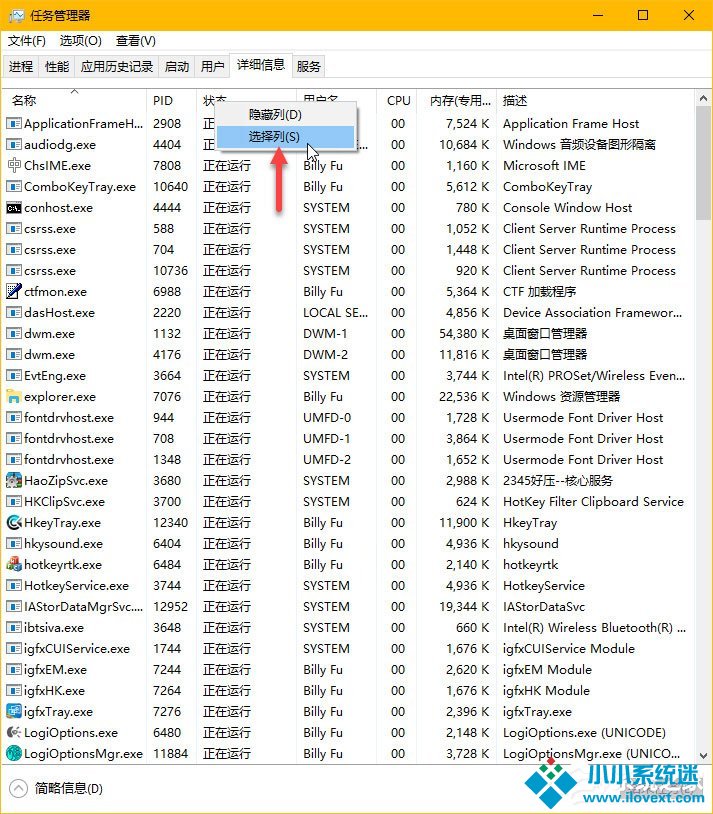Click the ctfmon.exe pen icon
This screenshot has height=814, width=713.
(x=14, y=291)
